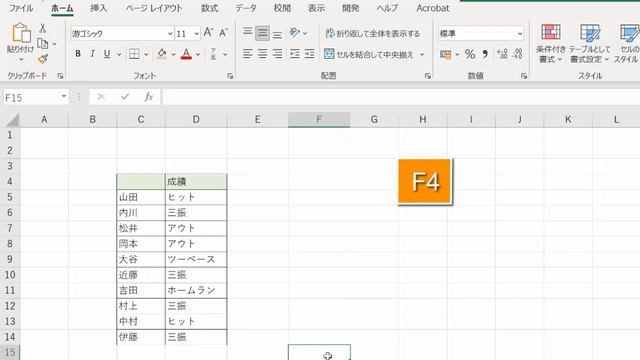Click the Select All corner triangle

12,120
